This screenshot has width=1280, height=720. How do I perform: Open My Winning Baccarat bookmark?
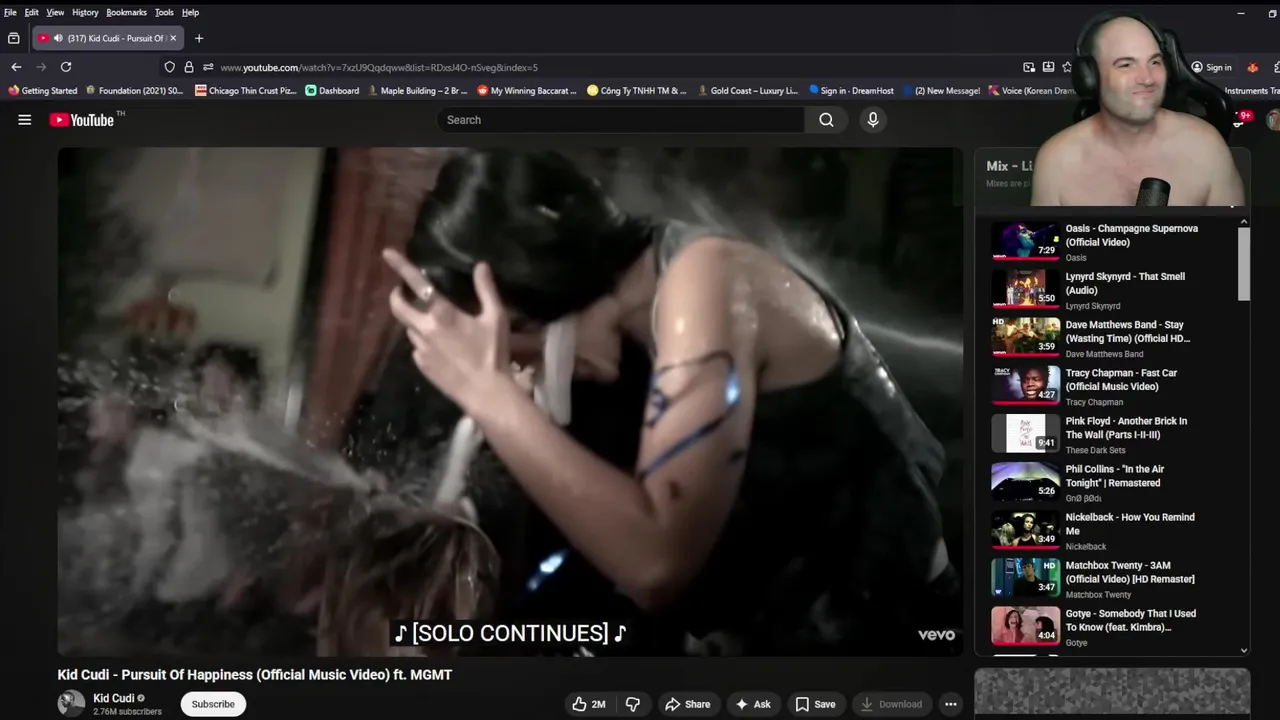click(x=527, y=91)
